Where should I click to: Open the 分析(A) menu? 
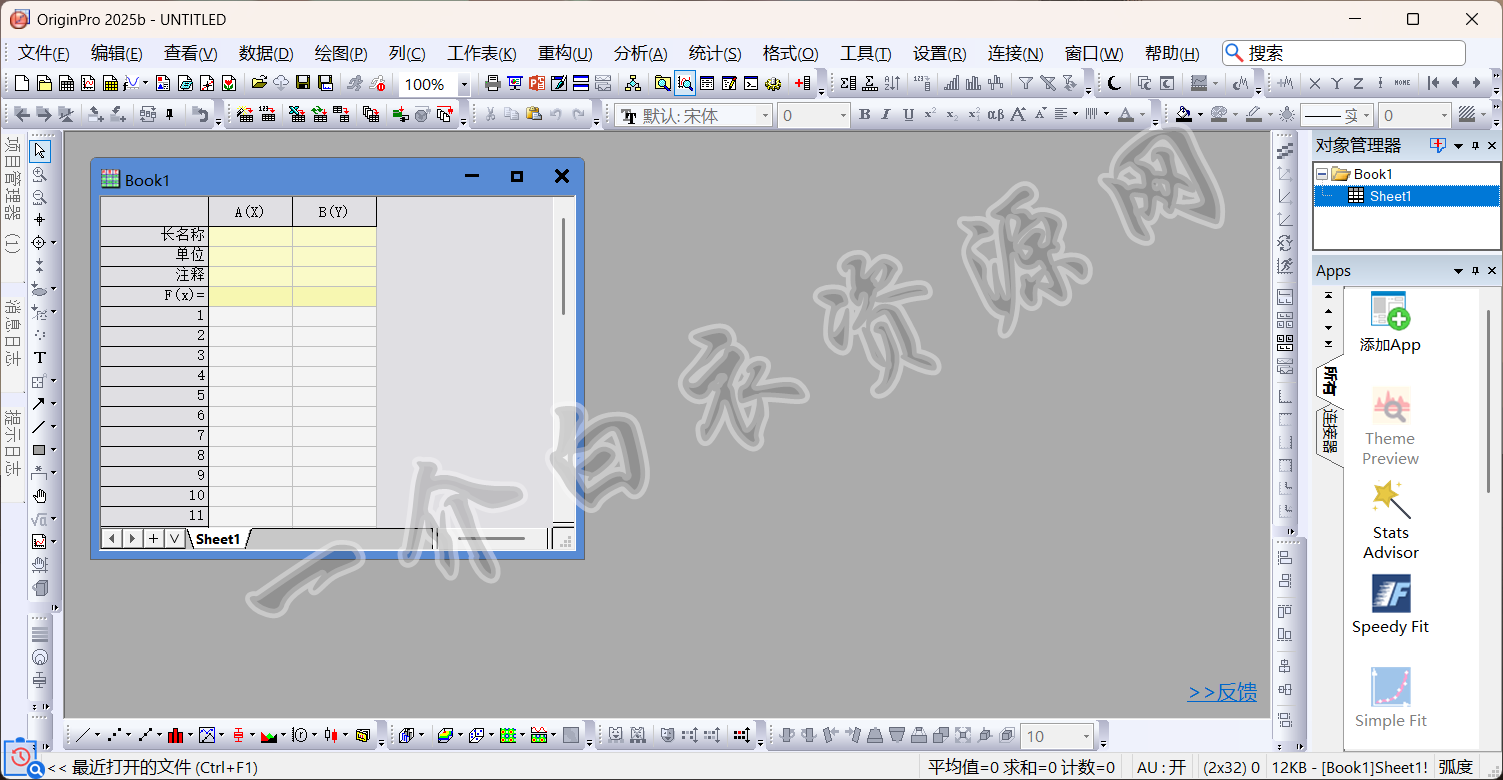point(640,53)
